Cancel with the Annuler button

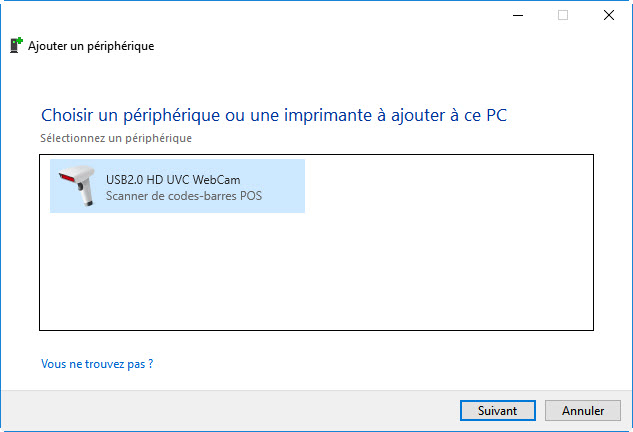click(x=583, y=411)
